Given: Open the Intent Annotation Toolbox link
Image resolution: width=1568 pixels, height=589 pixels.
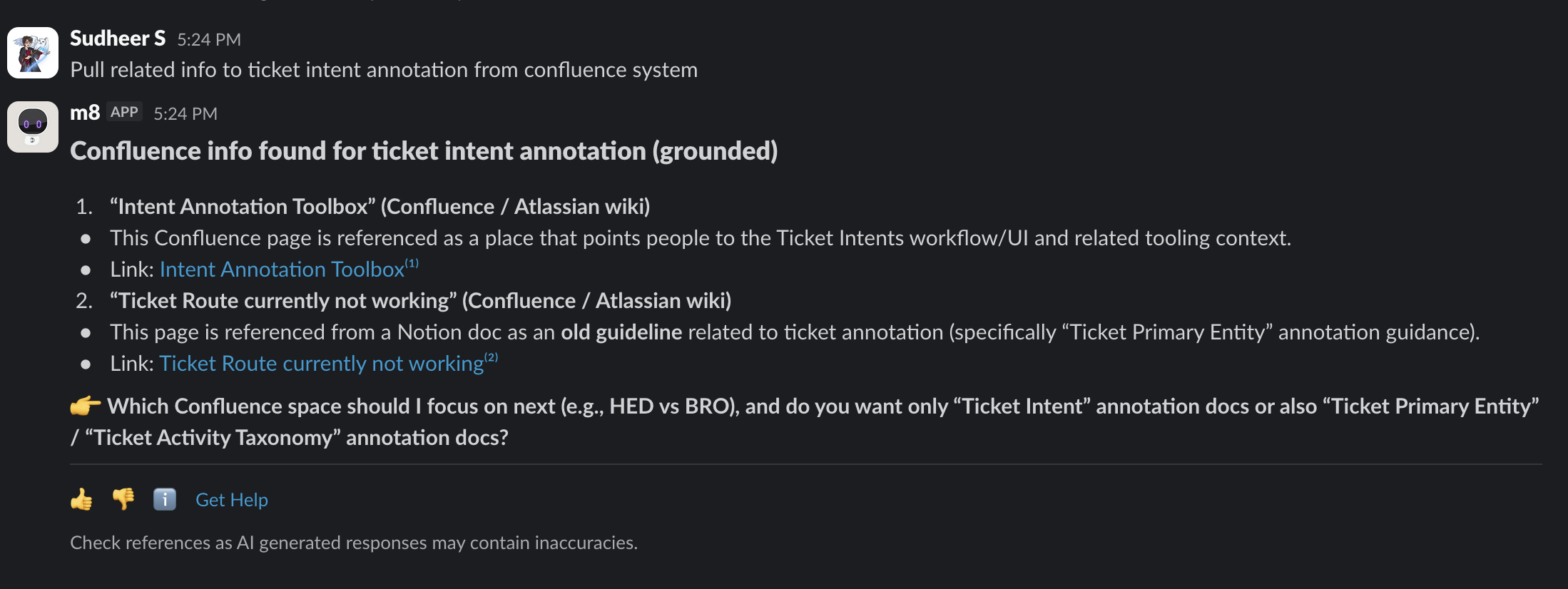Looking at the screenshot, I should pos(282,269).
